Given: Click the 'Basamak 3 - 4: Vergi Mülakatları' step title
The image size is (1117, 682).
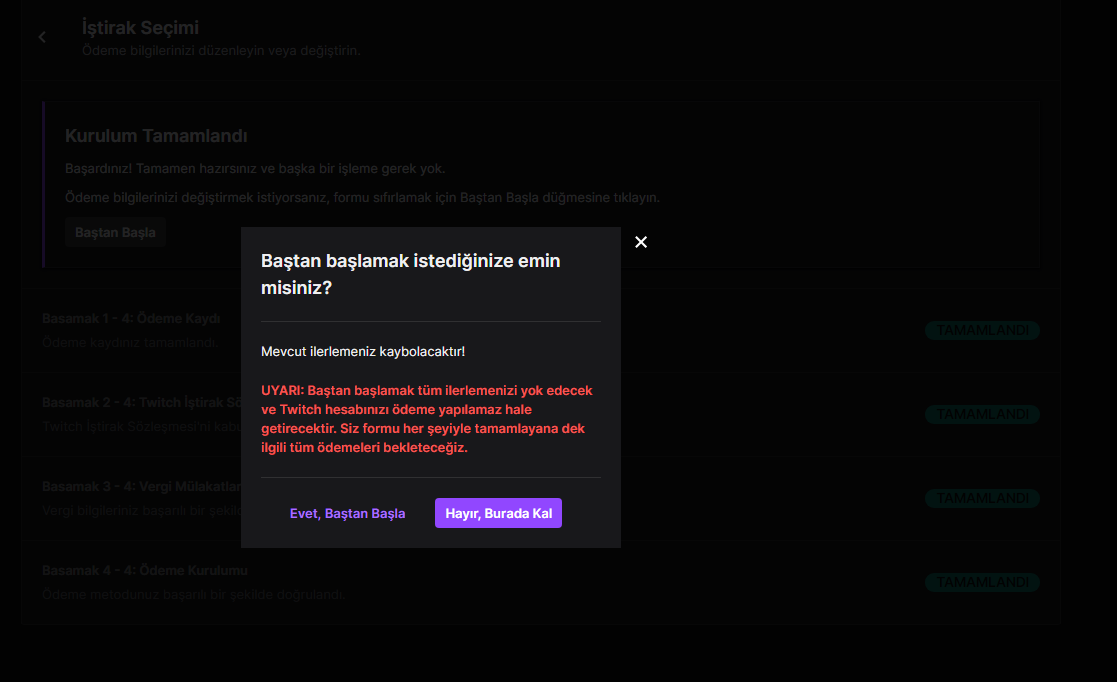Looking at the screenshot, I should 142,487.
